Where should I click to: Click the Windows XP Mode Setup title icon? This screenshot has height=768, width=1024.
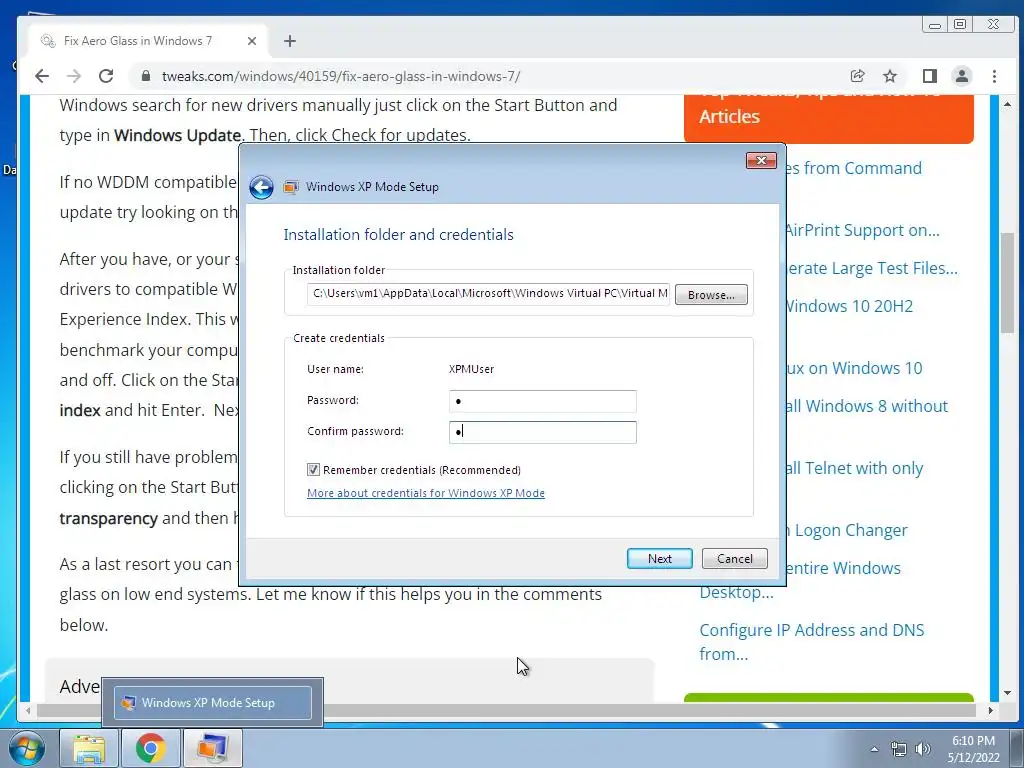point(291,187)
